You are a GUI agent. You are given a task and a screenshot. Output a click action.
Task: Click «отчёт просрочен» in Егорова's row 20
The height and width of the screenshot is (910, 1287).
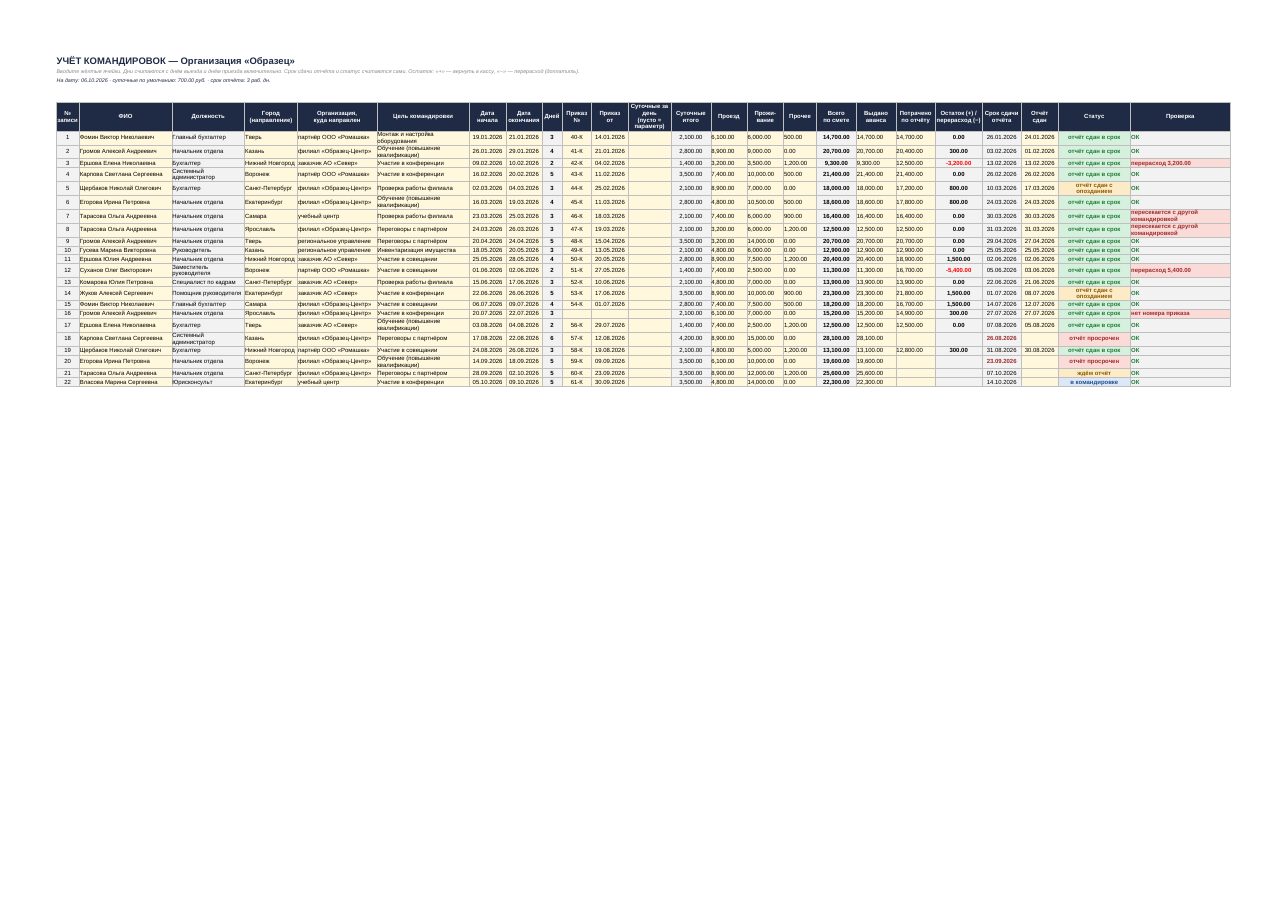click(1094, 361)
